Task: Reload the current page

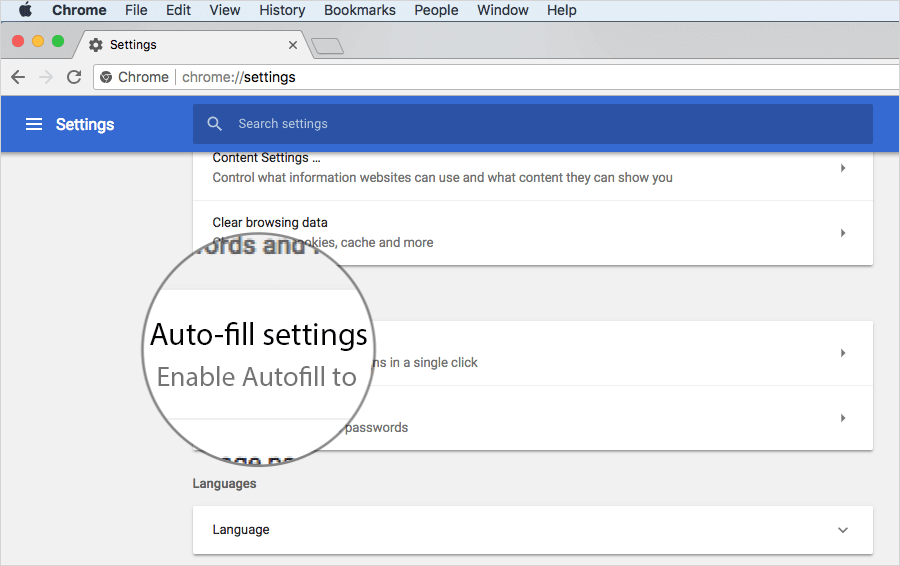Action: (x=74, y=77)
